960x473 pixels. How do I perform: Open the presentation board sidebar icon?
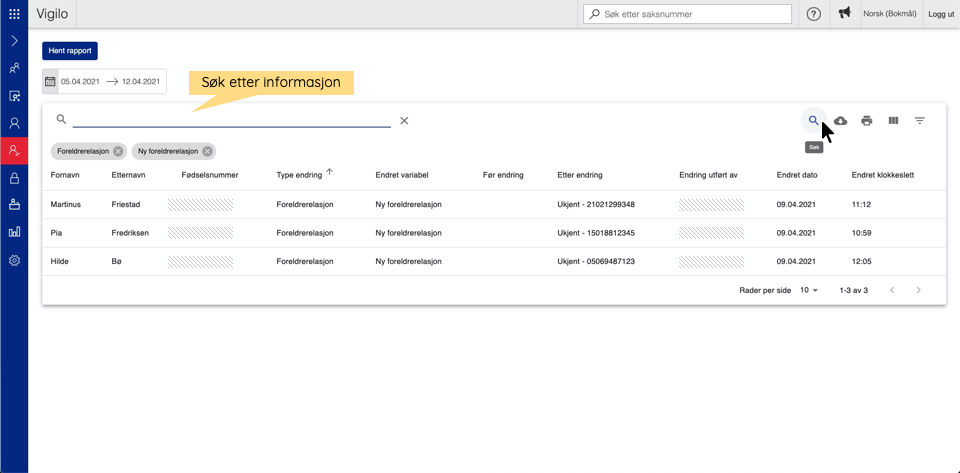coord(14,96)
